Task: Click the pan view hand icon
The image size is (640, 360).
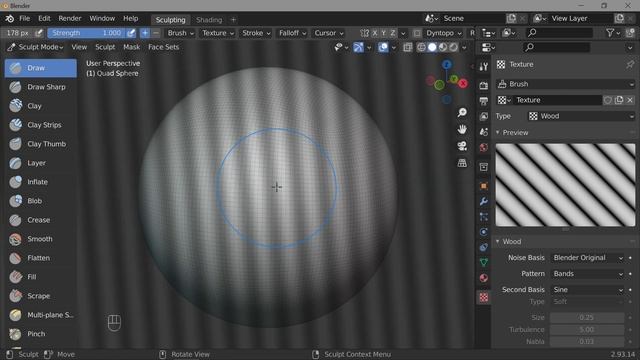Action: pyautogui.click(x=462, y=129)
